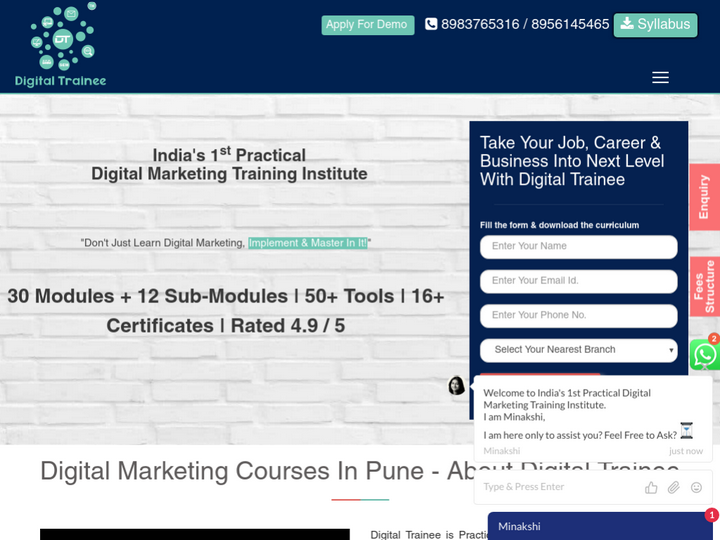Open the WhatsApp chat icon
The height and width of the screenshot is (540, 720).
[704, 355]
